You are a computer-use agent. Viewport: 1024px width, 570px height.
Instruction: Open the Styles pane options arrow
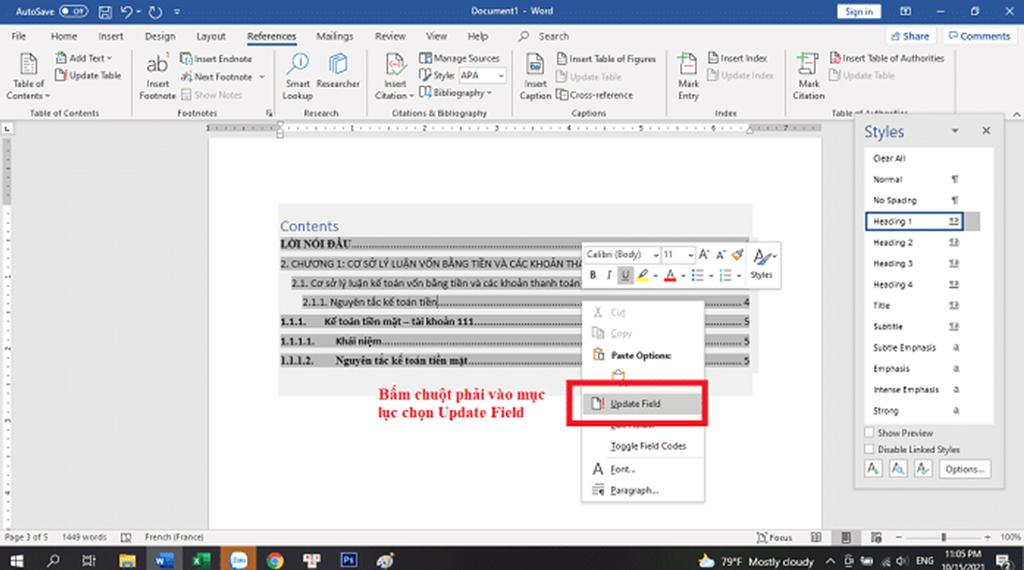[955, 131]
